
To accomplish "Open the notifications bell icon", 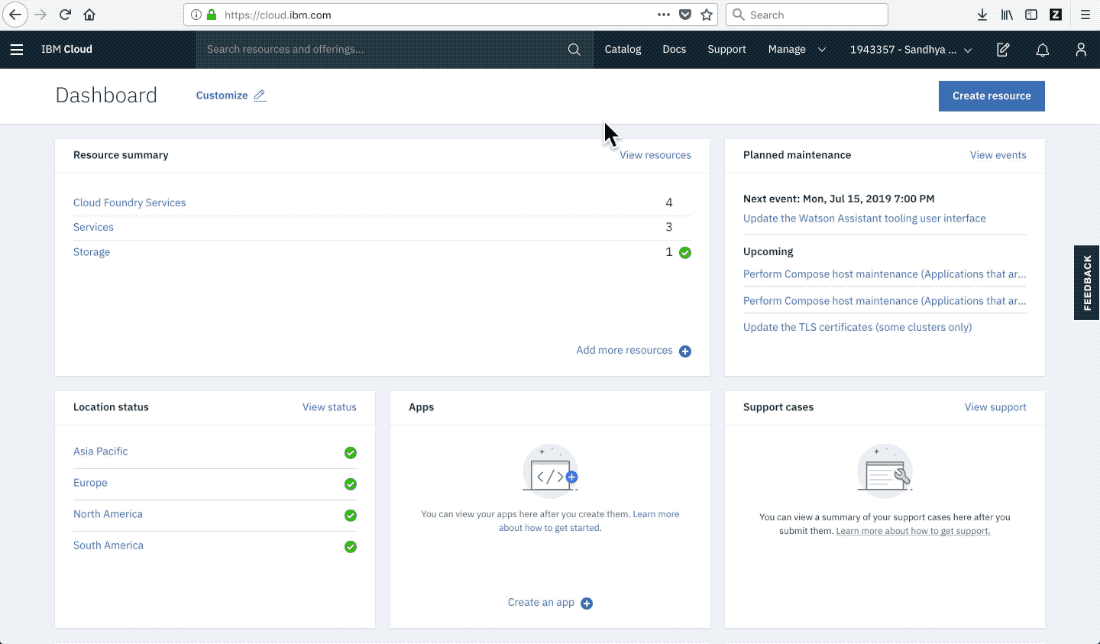I will (1042, 49).
